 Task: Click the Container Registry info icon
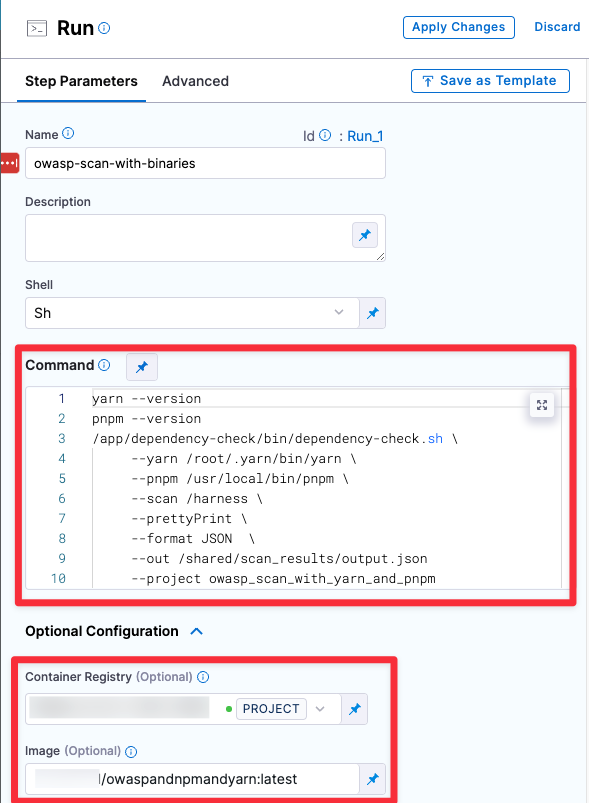tap(203, 677)
